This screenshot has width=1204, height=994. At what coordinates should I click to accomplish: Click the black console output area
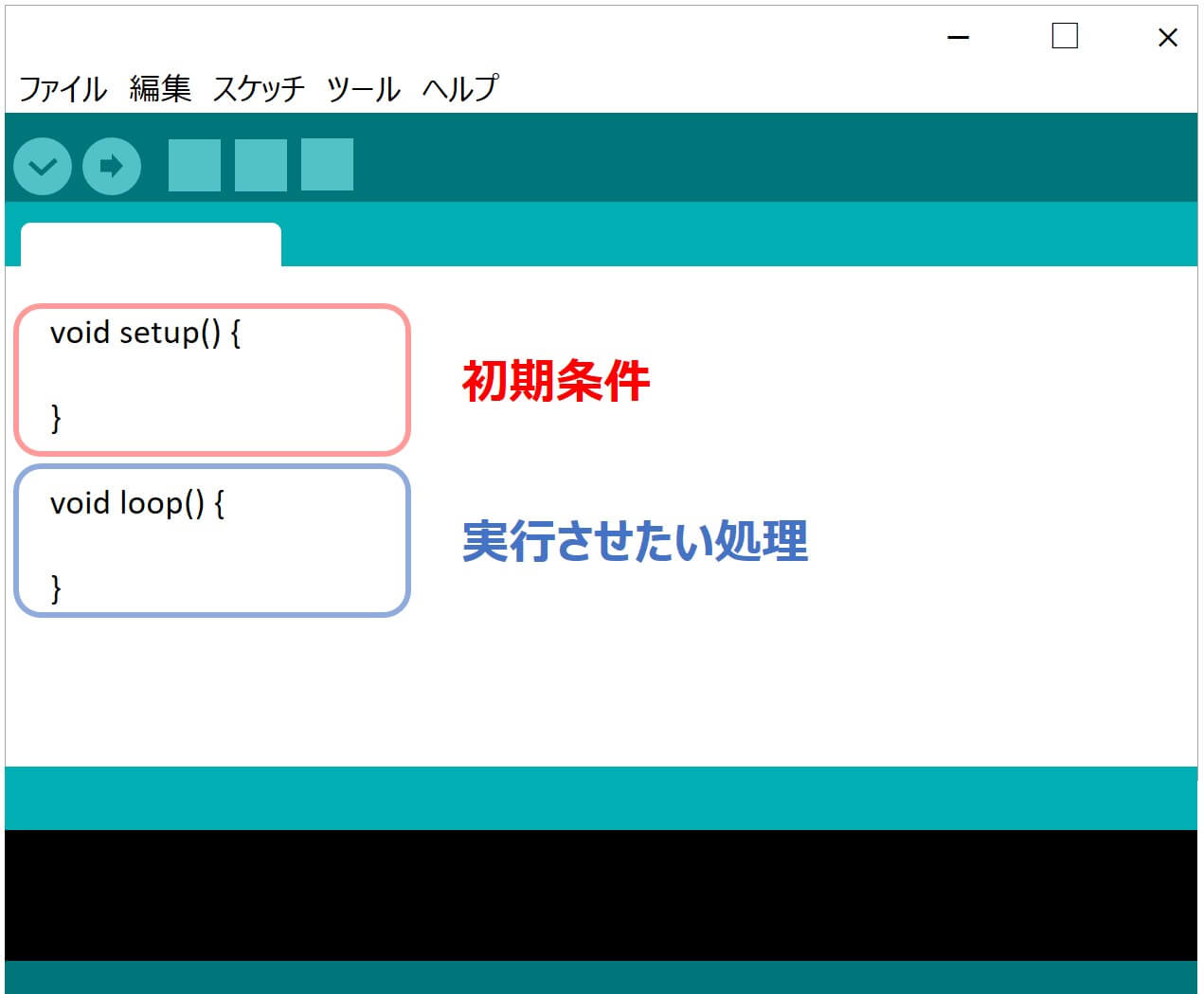(602, 895)
